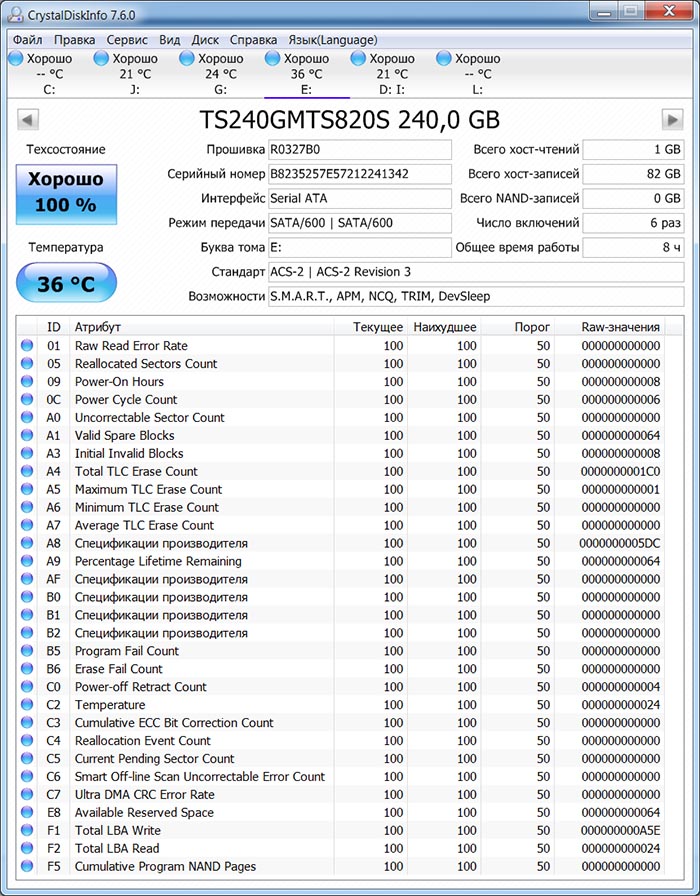The height and width of the screenshot is (896, 700).
Task: Click status icon for Initial Invalid Blocks
Action: click(x=27, y=453)
